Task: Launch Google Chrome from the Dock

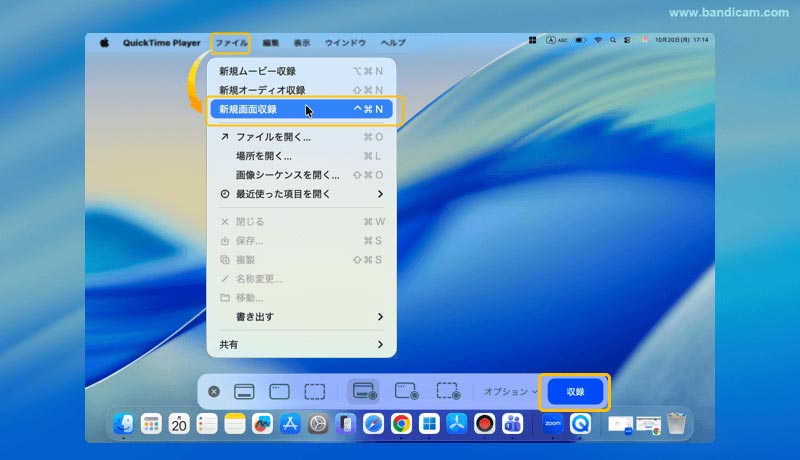Action: click(401, 424)
